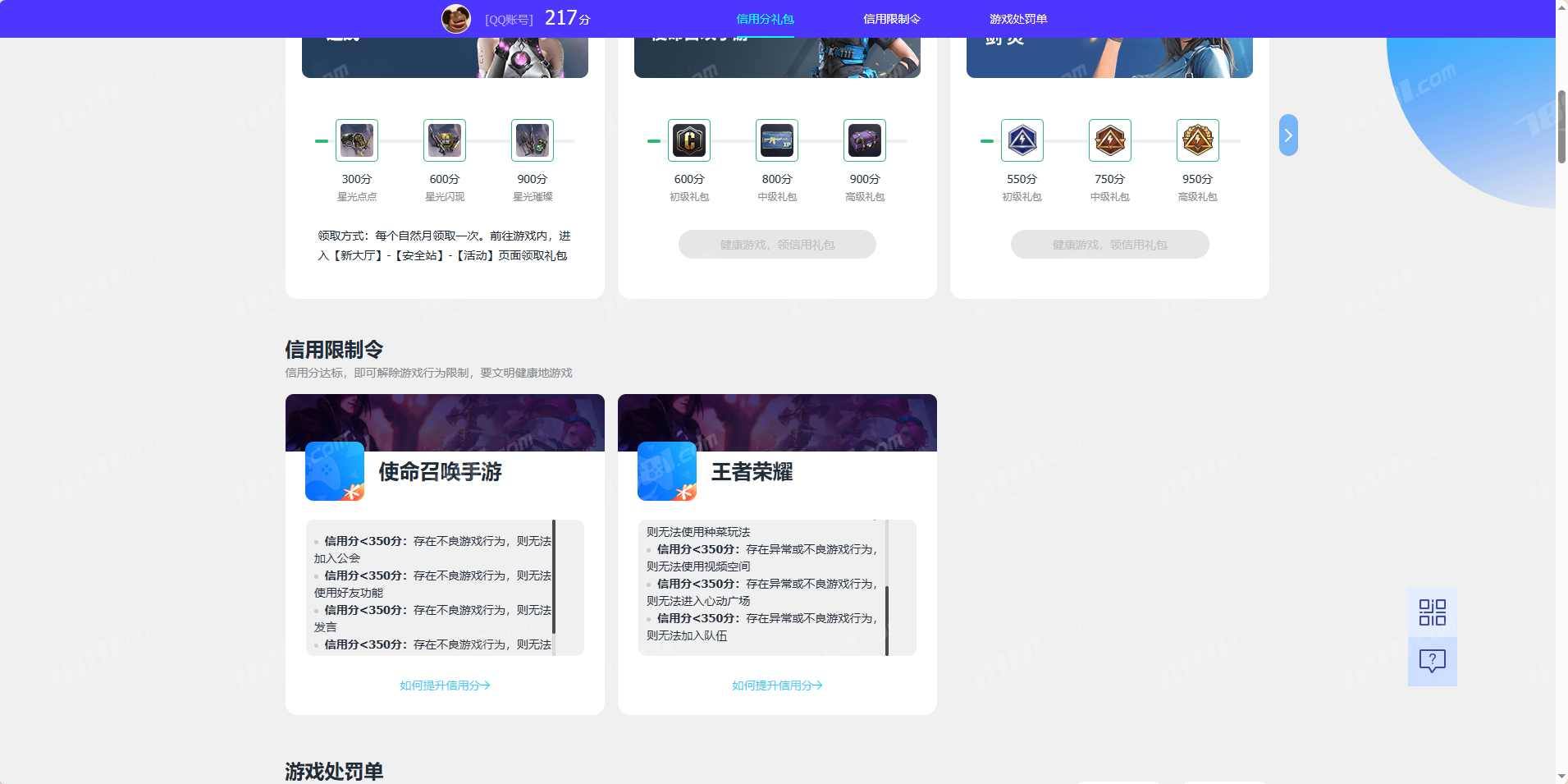Click the 600分 初级礼包 gold C icon

tap(689, 140)
